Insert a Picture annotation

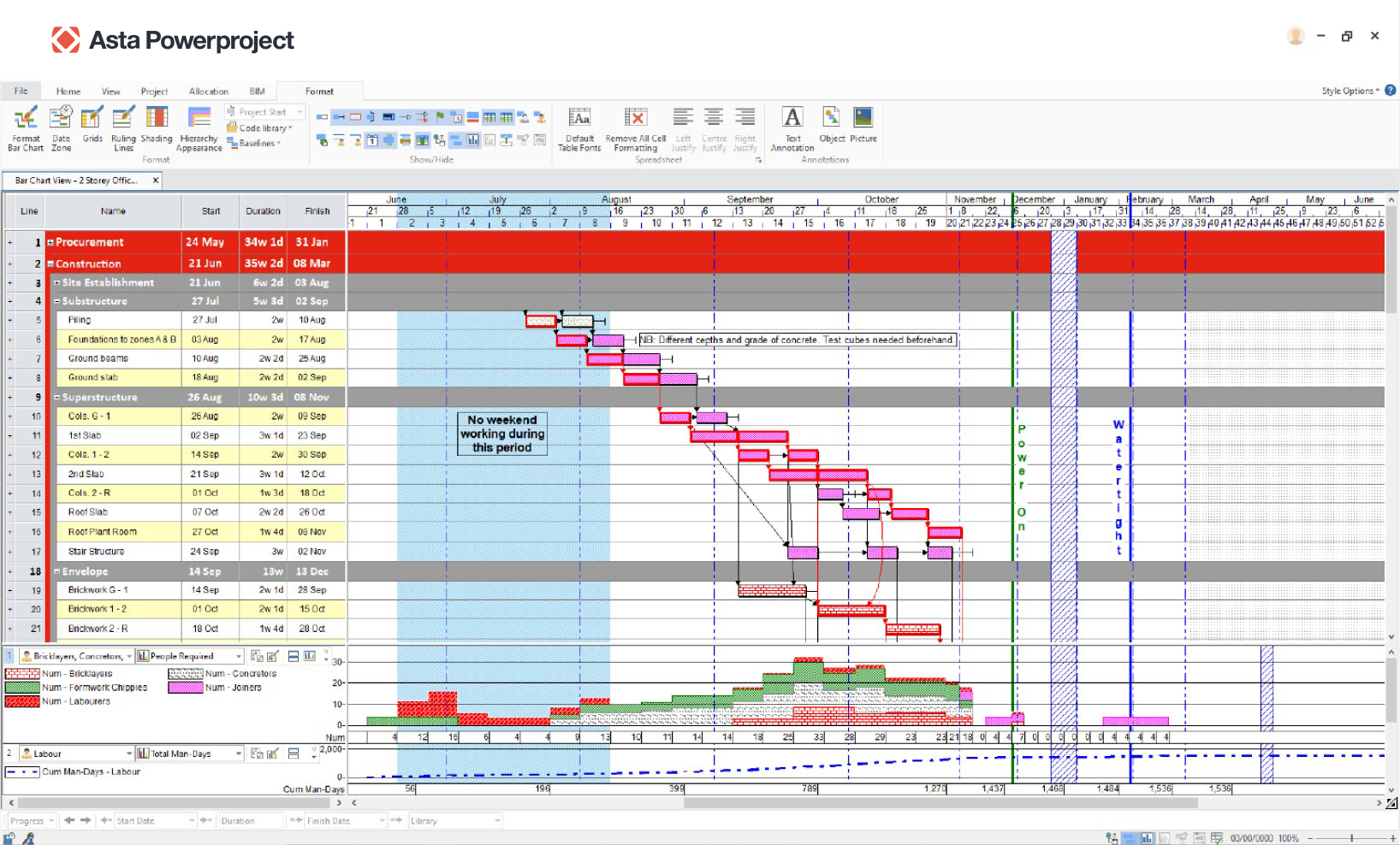pos(863,125)
